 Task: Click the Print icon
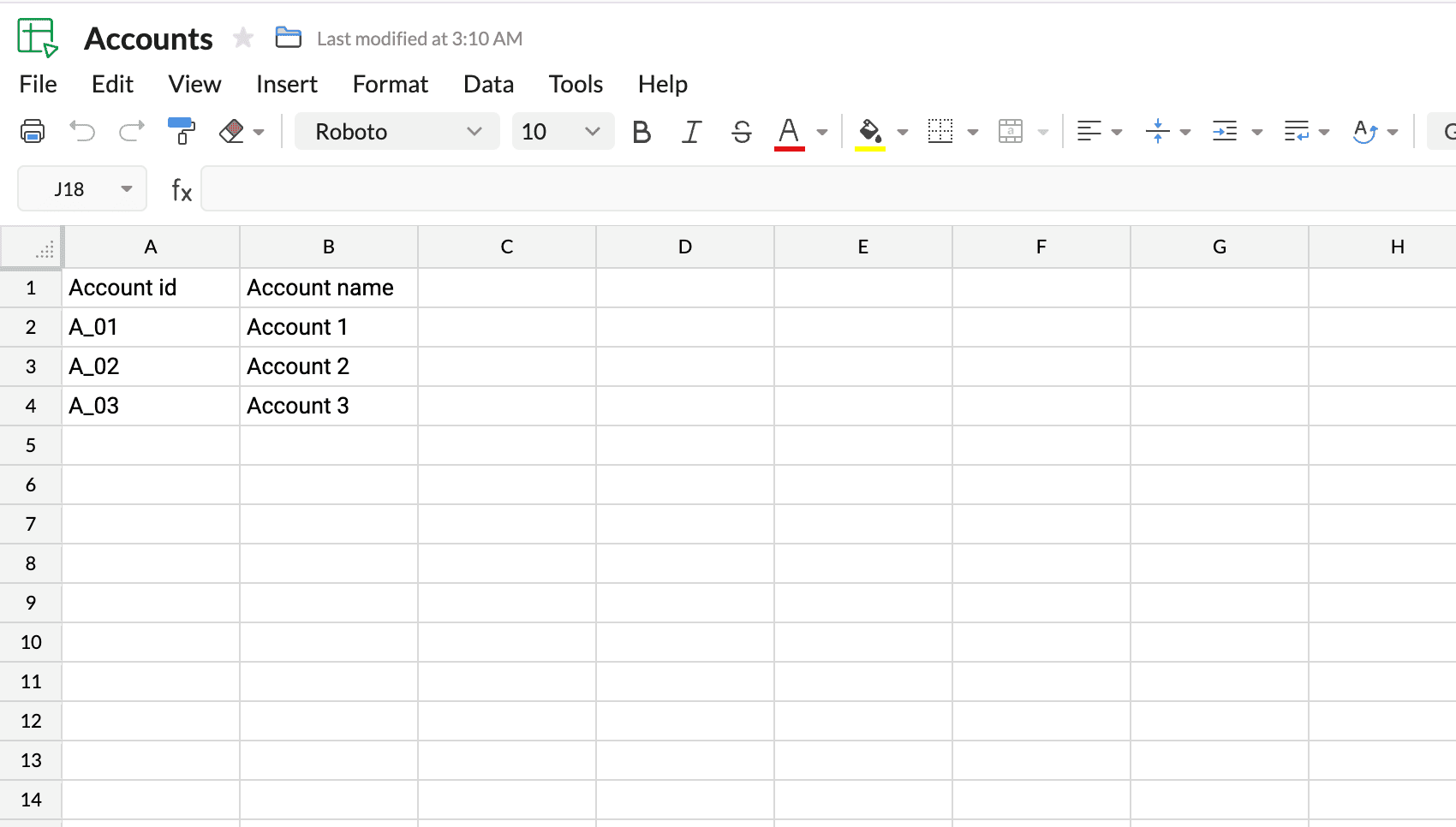pyautogui.click(x=33, y=132)
